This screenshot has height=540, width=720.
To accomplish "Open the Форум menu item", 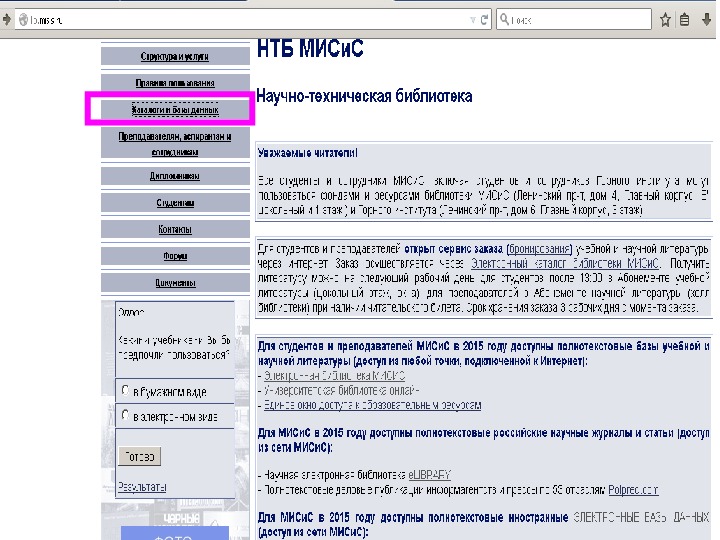I will 175,256.
